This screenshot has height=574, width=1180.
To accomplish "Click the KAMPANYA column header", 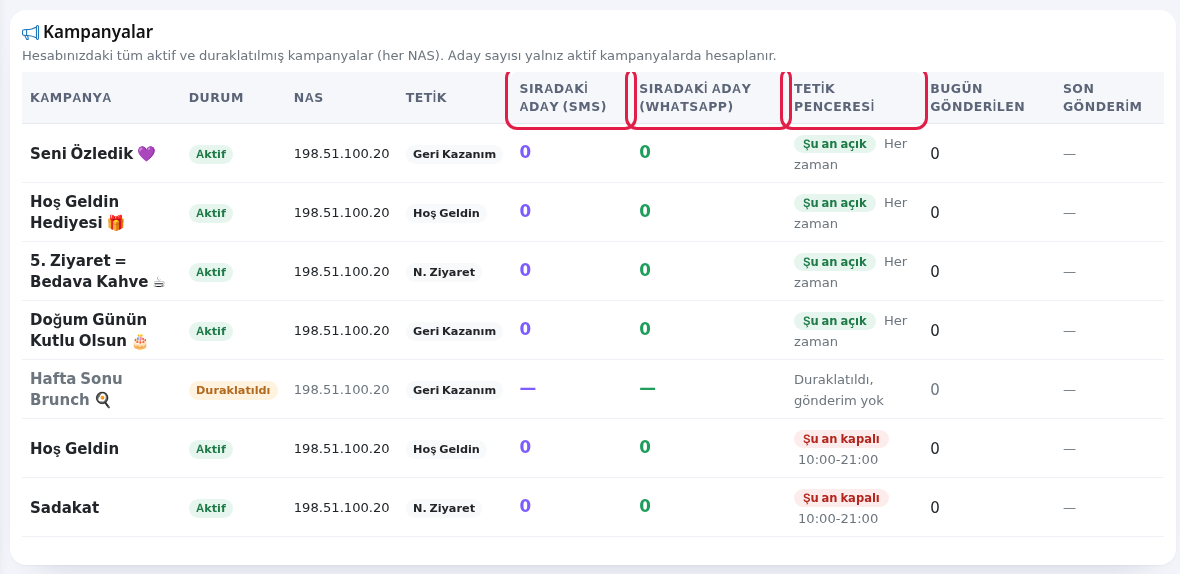I will click(71, 98).
